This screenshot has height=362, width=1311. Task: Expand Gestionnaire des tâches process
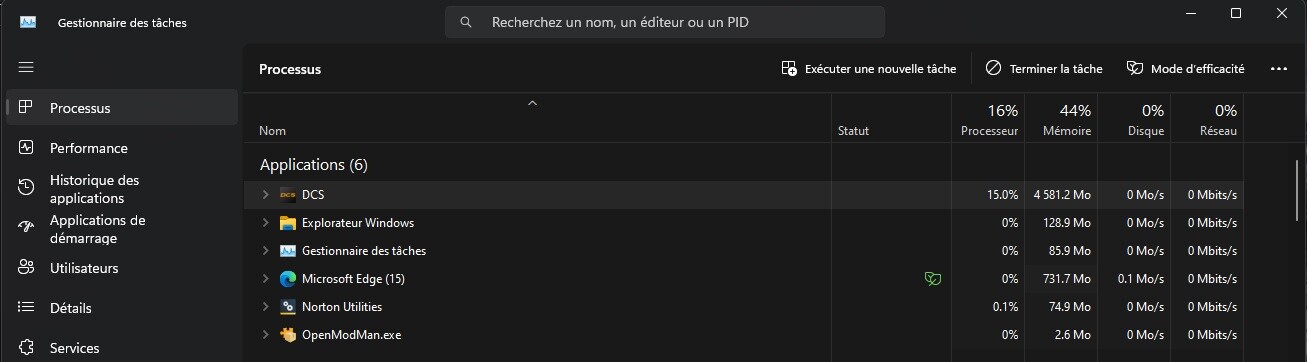[x=265, y=251]
